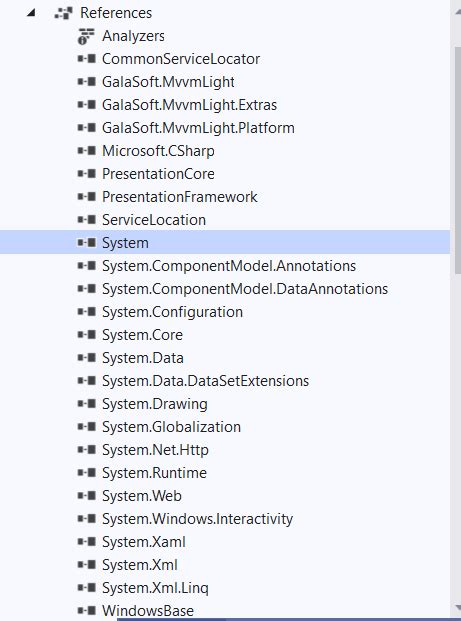Screen dimensions: 461x621
Task: Select the highlighted System reference text
Action: [x=125, y=243]
